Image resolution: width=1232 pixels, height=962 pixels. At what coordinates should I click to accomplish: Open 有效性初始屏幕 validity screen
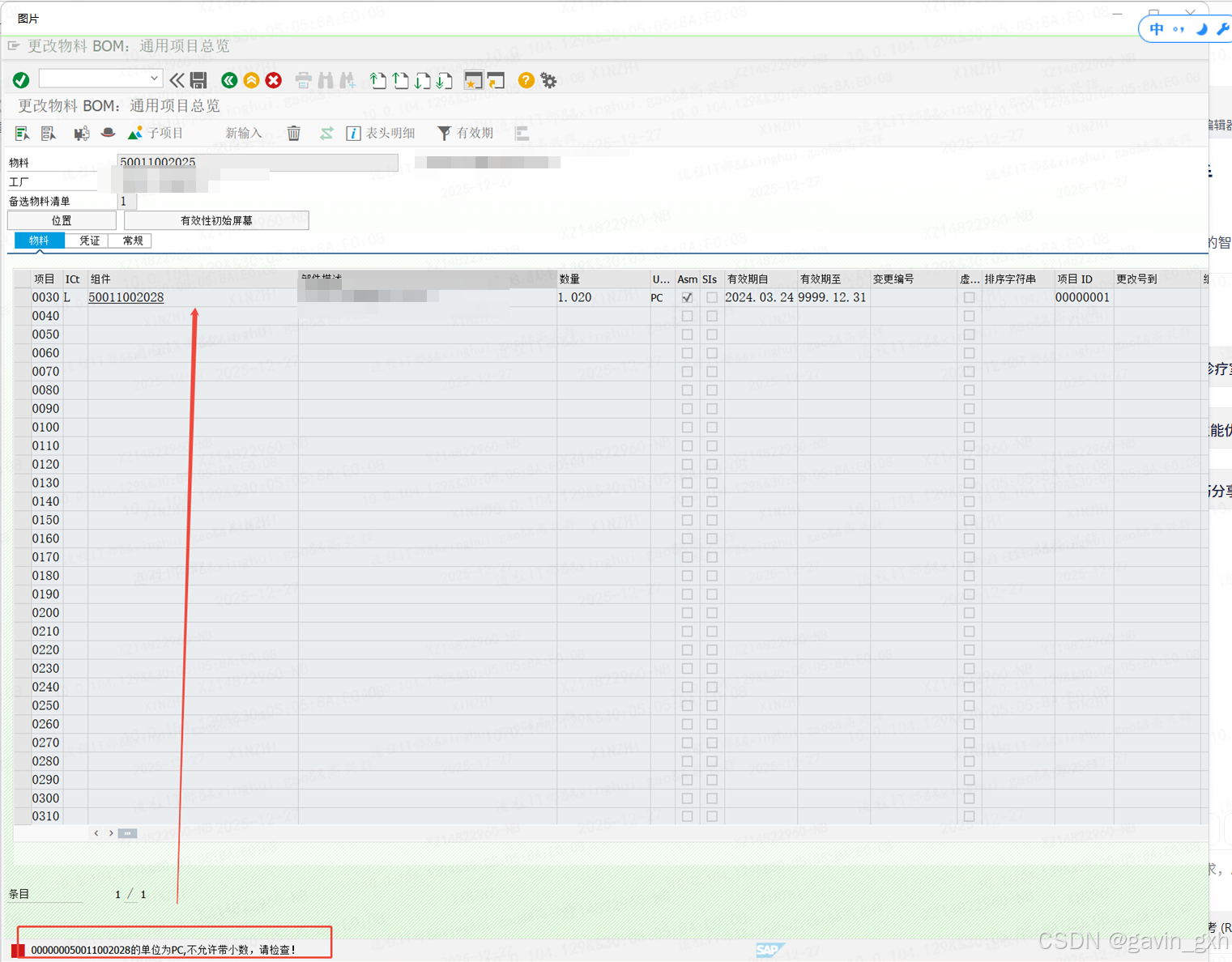pos(215,219)
